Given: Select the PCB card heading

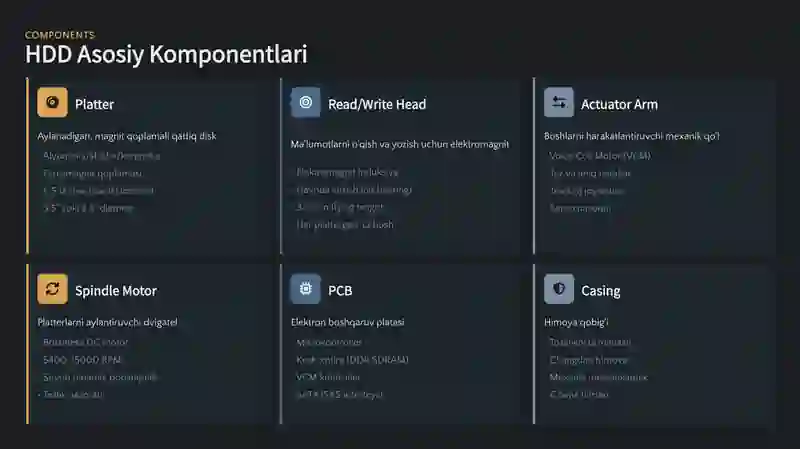Looking at the screenshot, I should (x=340, y=291).
